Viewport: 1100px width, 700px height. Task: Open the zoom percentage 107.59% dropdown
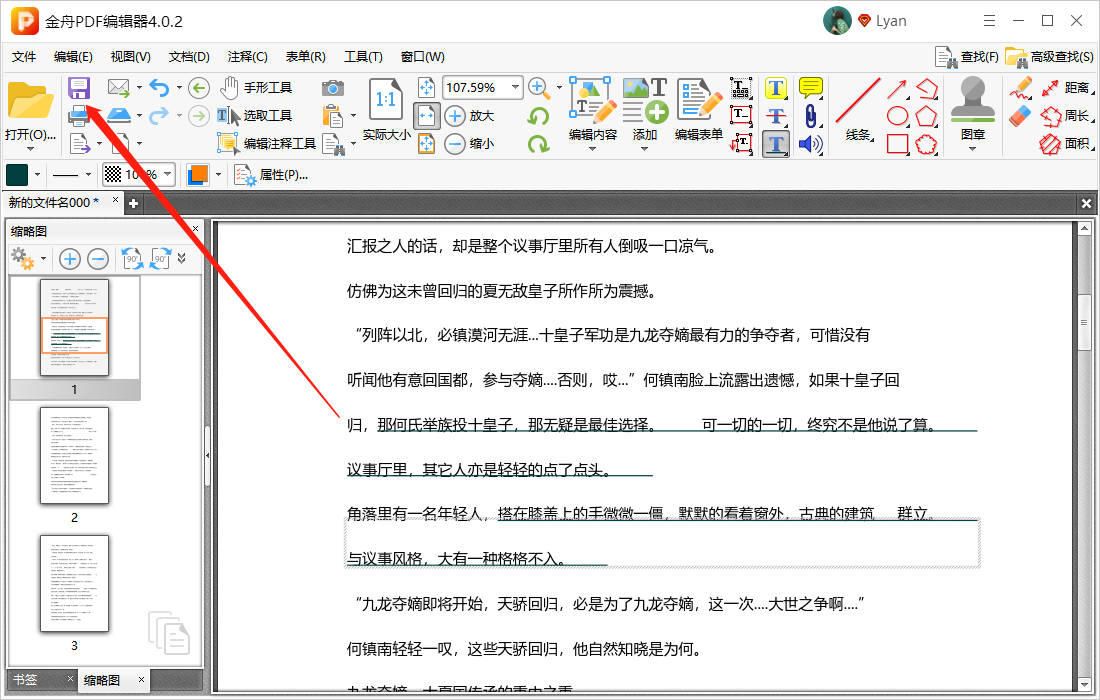(x=516, y=88)
